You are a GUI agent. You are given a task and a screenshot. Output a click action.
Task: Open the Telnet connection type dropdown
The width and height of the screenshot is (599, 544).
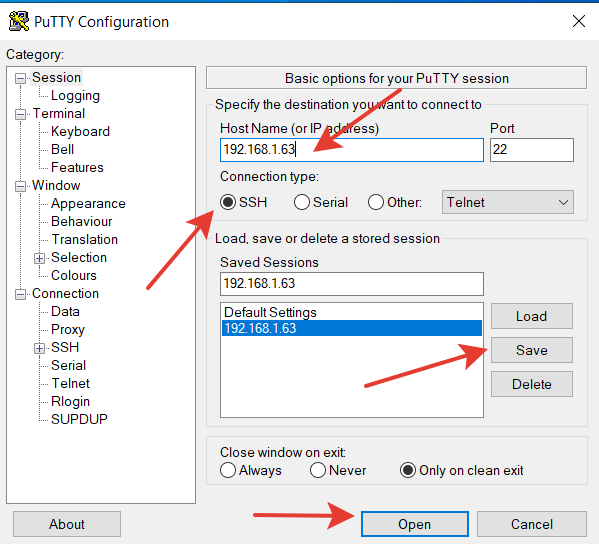[x=508, y=202]
